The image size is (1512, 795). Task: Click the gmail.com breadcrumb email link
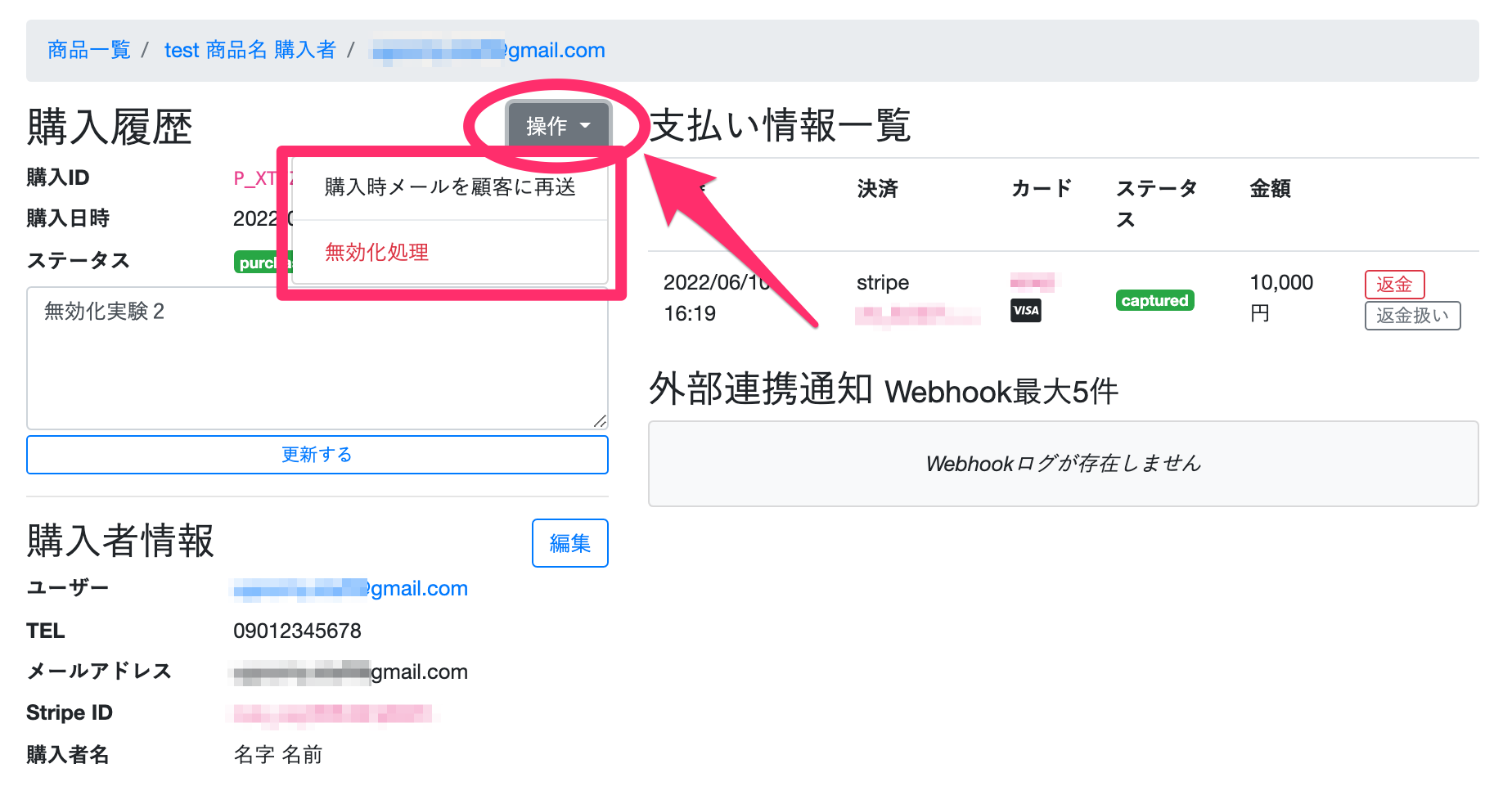[488, 50]
